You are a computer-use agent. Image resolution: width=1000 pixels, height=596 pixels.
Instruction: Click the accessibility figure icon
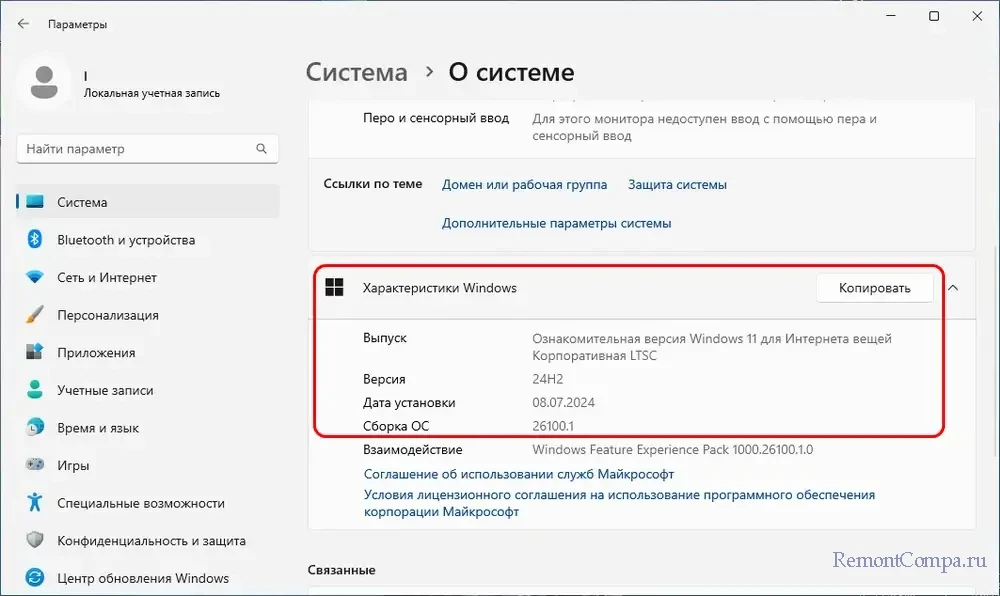34,502
